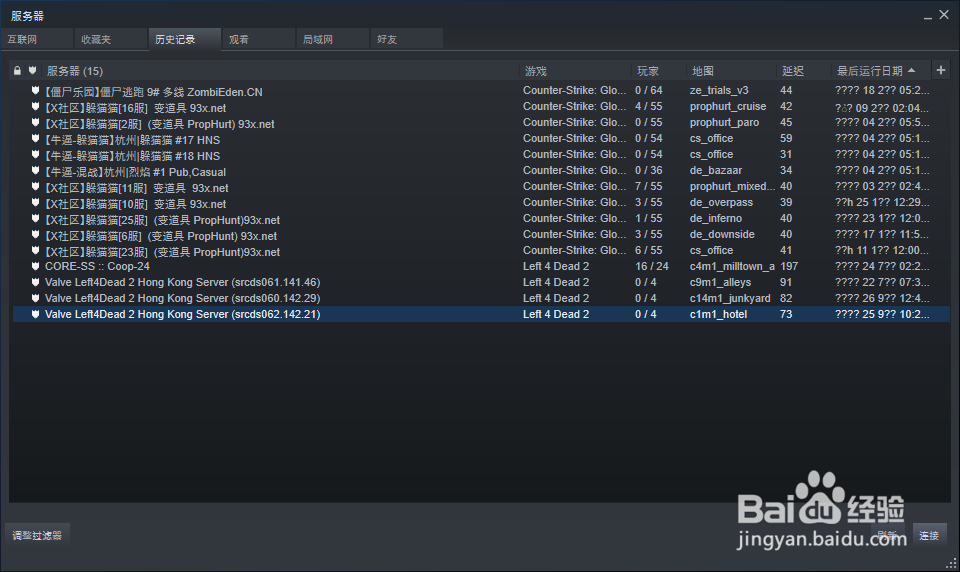Click the de_inferno map cell

coord(716,218)
